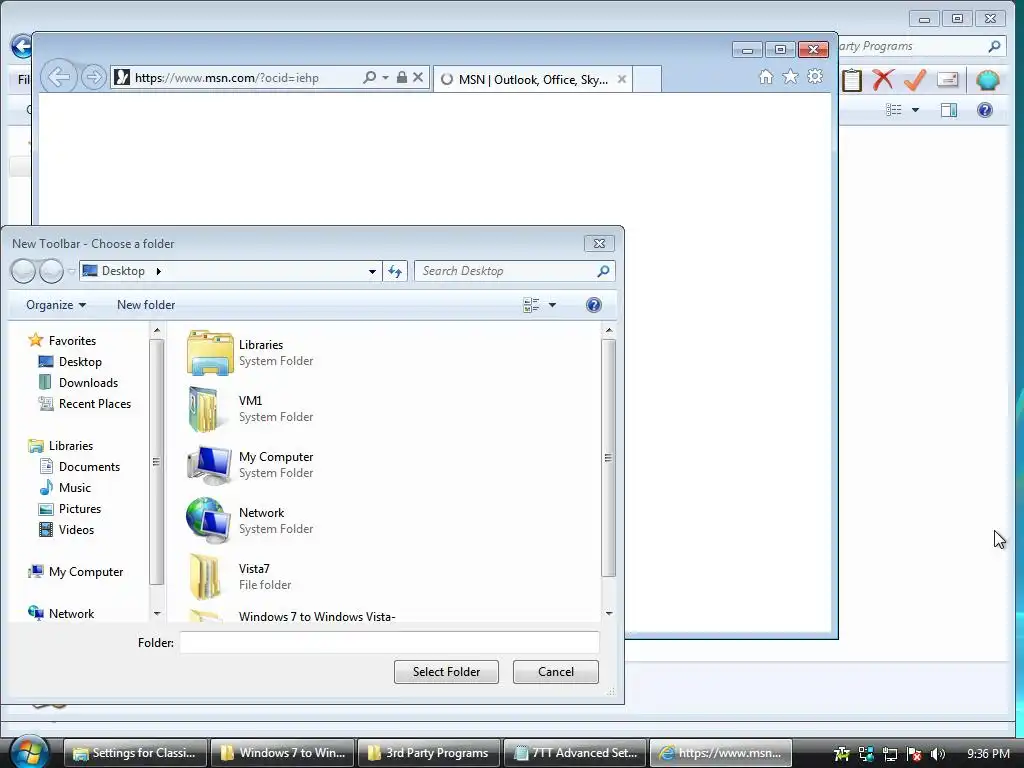The width and height of the screenshot is (1024, 768).
Task: Click the Internet Explorer forward arrow
Action: (x=94, y=78)
